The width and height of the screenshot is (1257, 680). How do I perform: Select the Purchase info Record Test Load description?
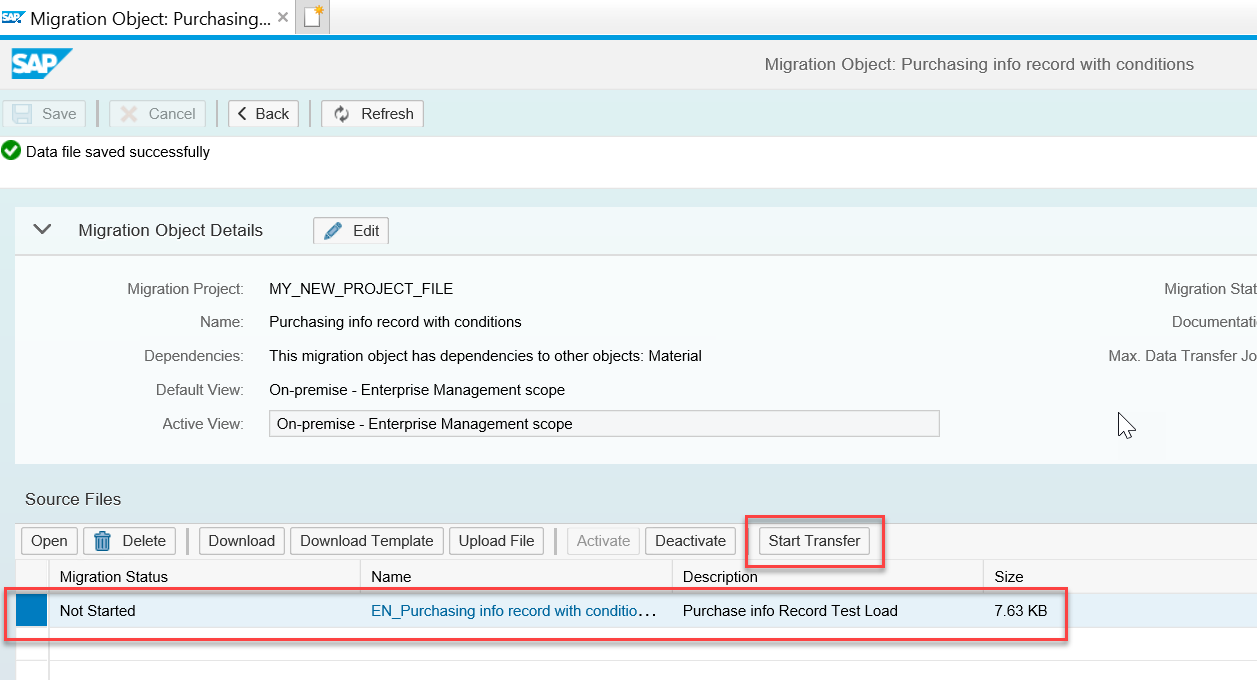pyautogui.click(x=790, y=611)
